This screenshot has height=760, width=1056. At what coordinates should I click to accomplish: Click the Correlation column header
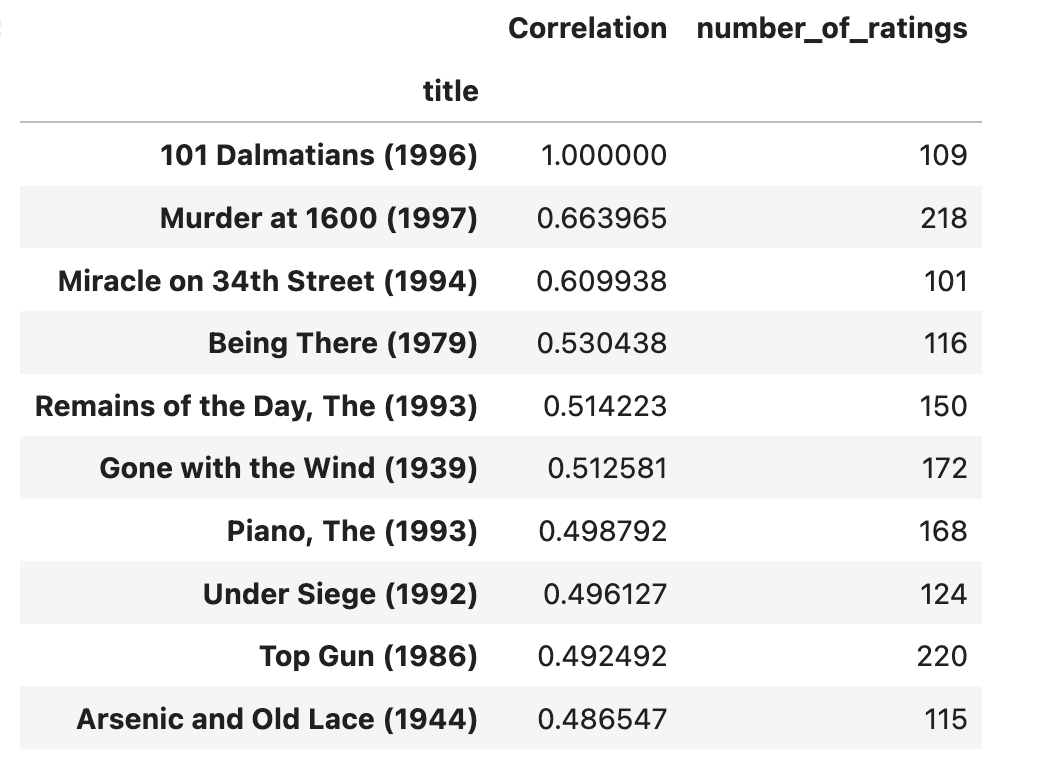[587, 29]
